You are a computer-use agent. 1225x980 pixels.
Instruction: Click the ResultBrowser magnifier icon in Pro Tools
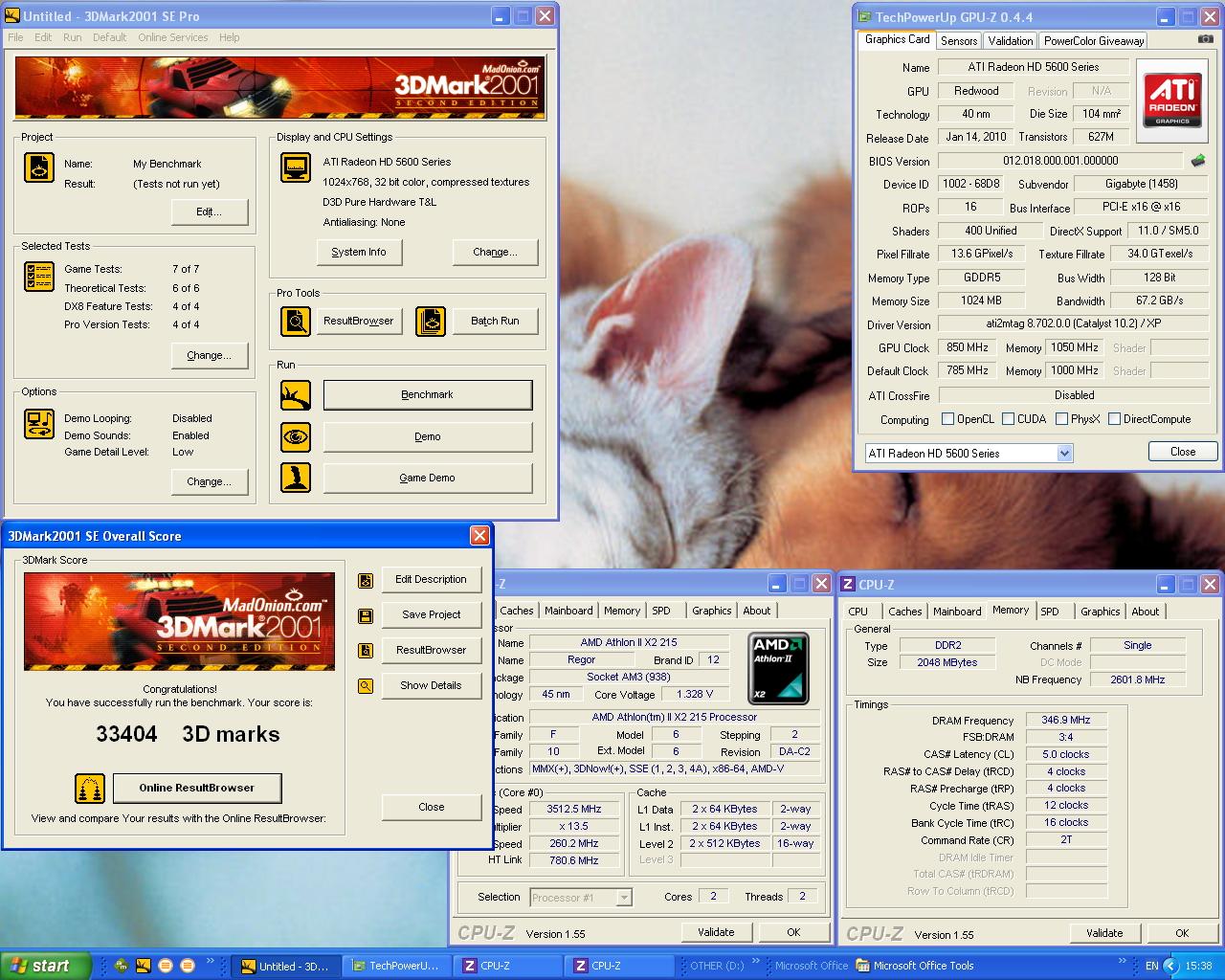point(296,322)
